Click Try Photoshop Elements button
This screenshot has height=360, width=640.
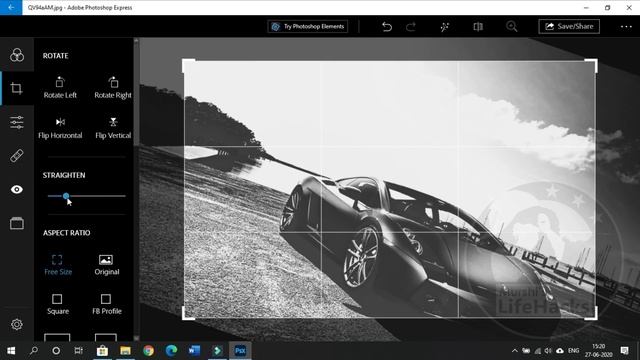308,27
